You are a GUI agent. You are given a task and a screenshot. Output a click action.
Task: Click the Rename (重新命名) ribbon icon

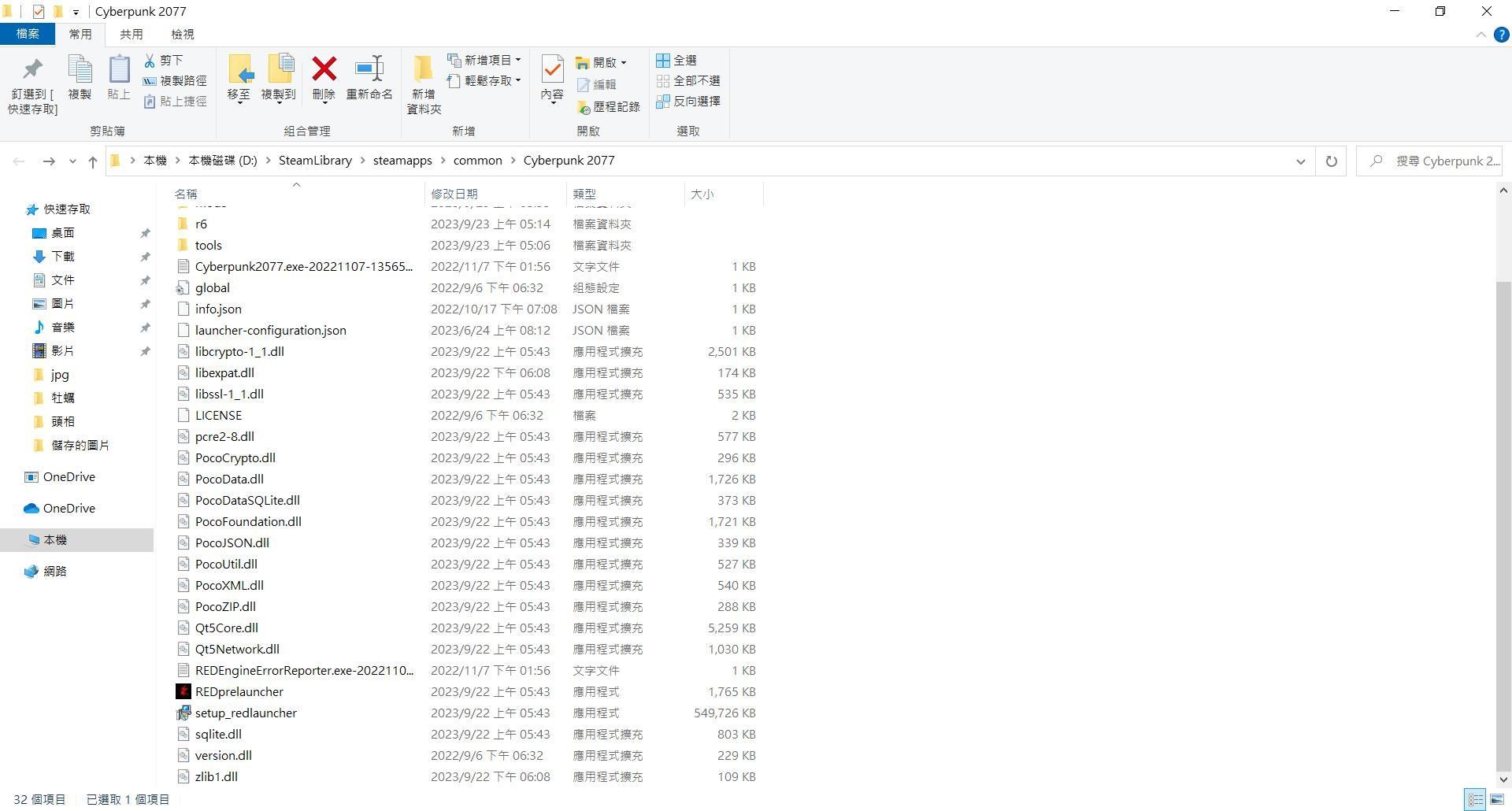369,70
